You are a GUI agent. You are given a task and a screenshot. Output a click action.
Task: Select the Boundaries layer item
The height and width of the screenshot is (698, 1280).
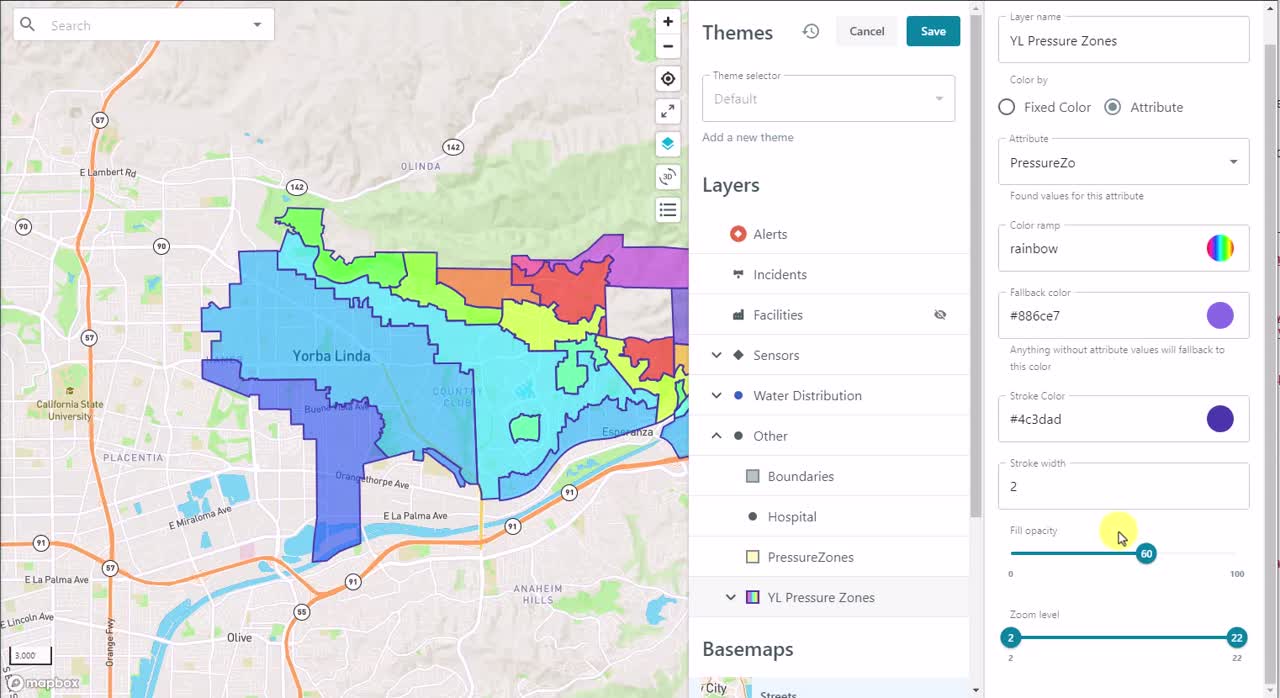(829, 476)
